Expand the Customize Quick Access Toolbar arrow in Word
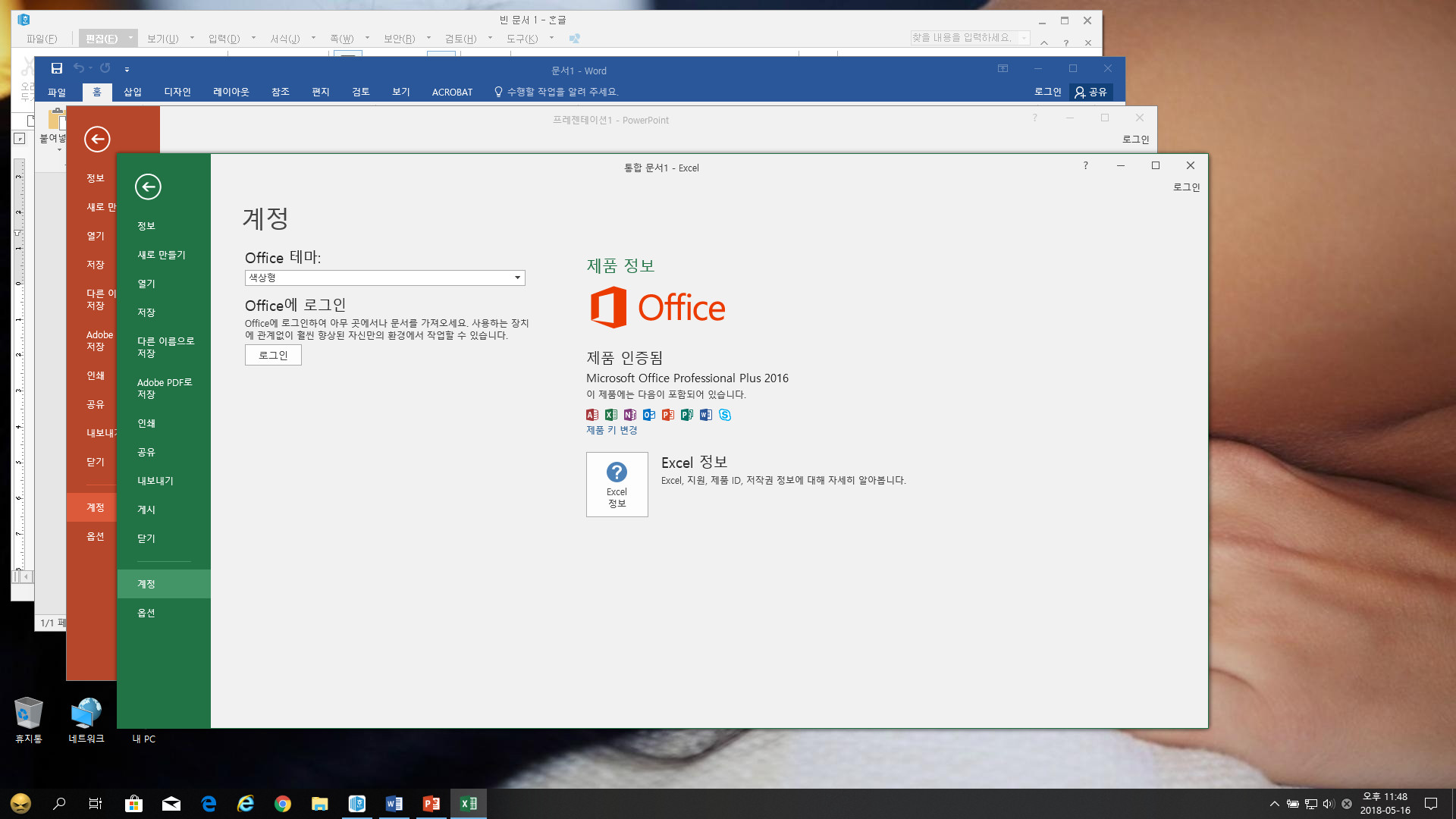This screenshot has height=819, width=1456. [x=127, y=69]
